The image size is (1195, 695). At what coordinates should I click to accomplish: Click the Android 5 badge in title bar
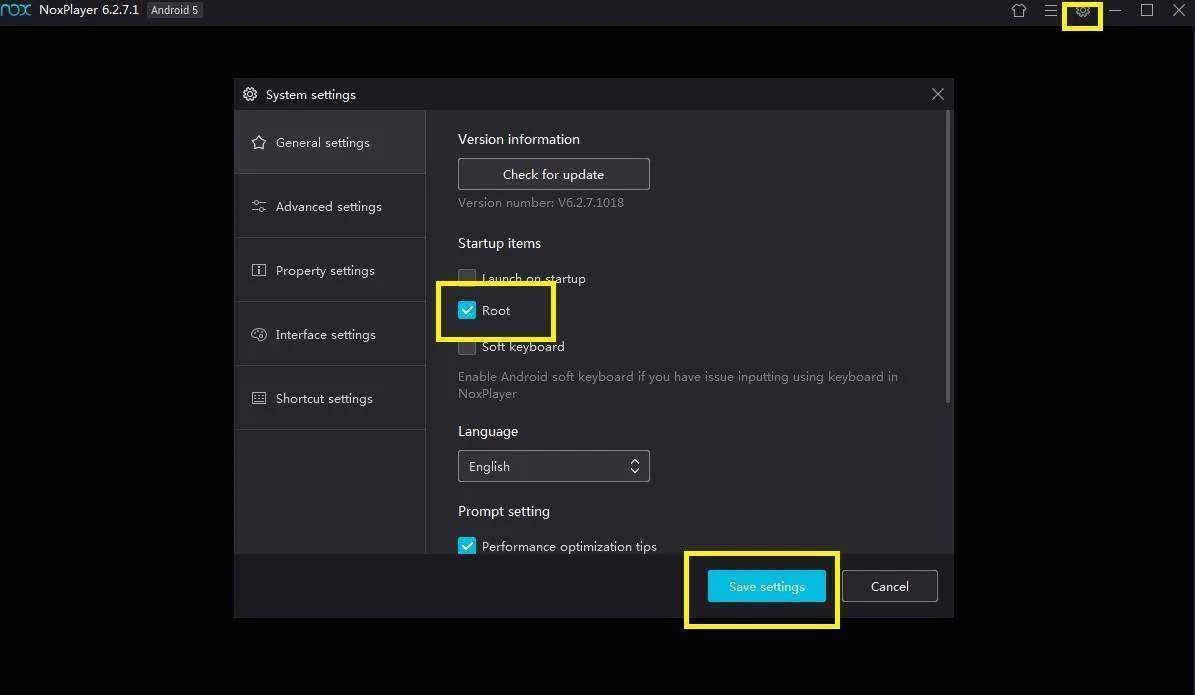(175, 10)
